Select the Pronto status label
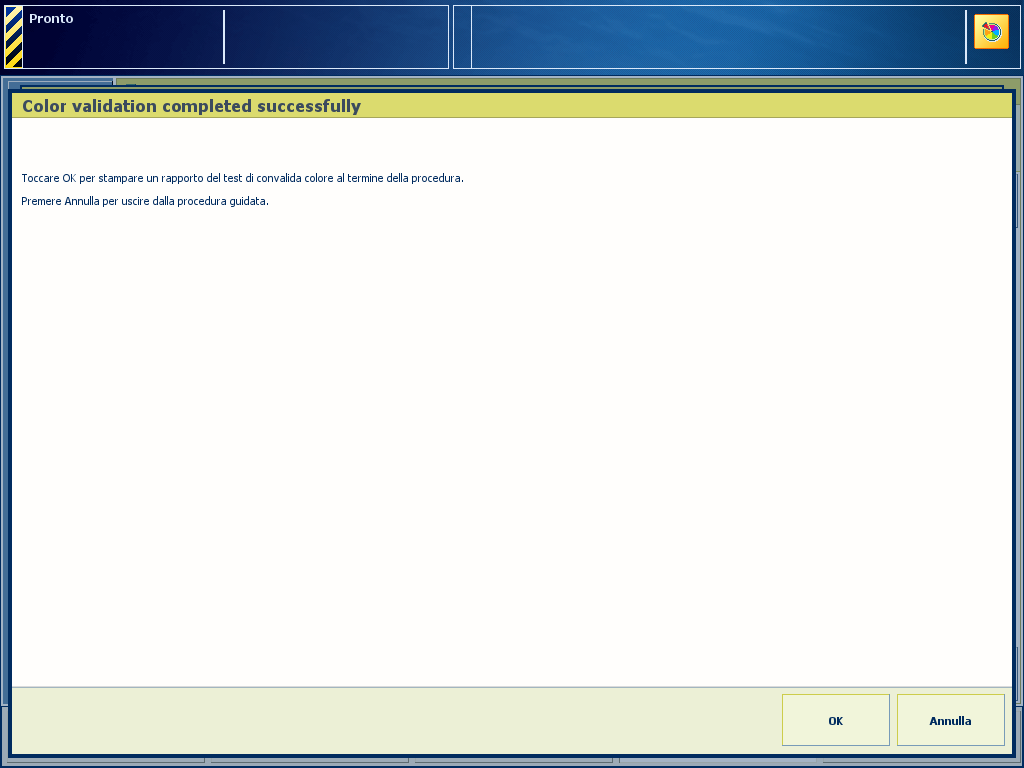Screen dimensions: 1024x768 pyautogui.click(x=51, y=18)
